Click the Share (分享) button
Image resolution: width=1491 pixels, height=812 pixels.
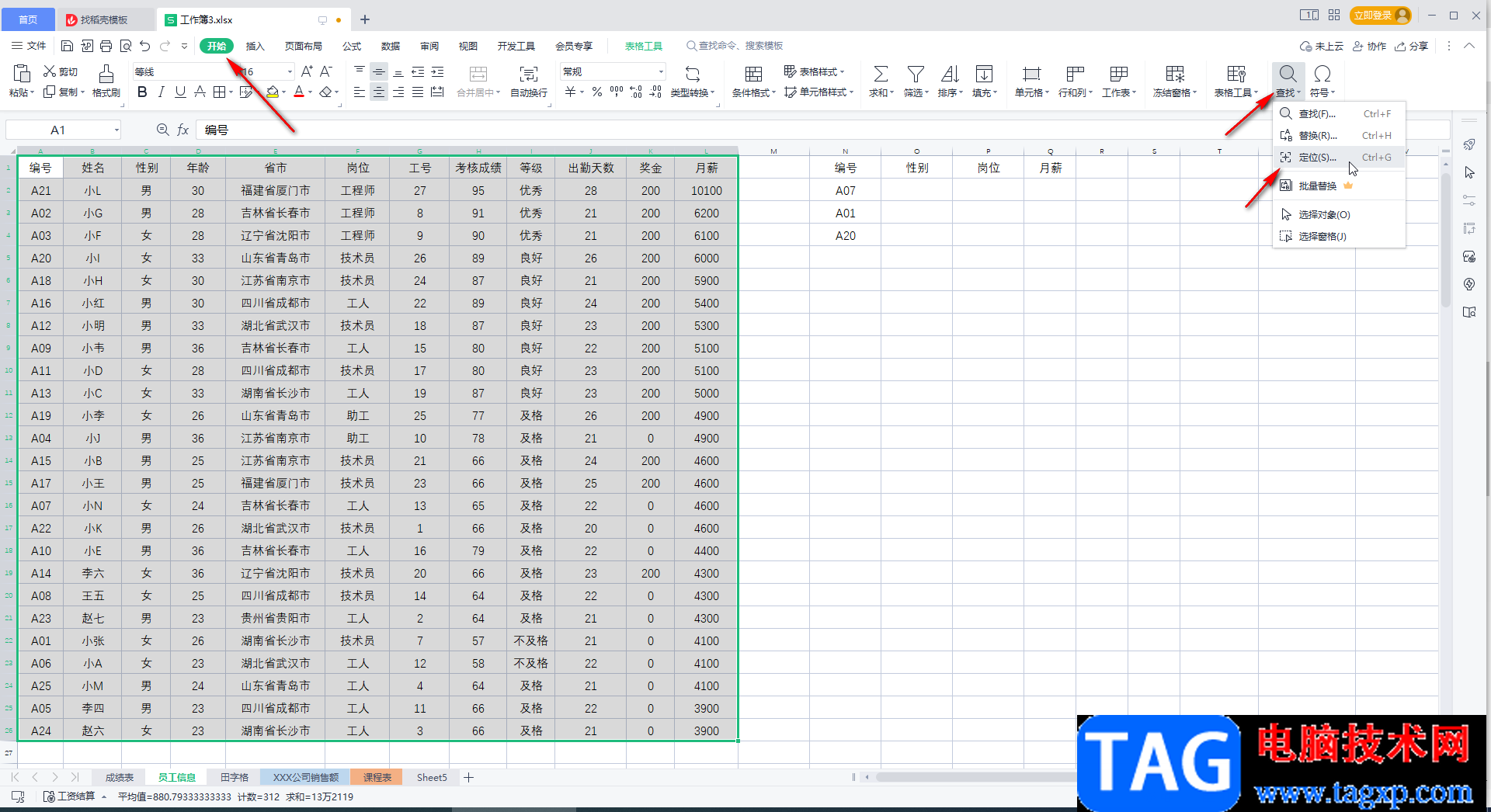[1412, 46]
